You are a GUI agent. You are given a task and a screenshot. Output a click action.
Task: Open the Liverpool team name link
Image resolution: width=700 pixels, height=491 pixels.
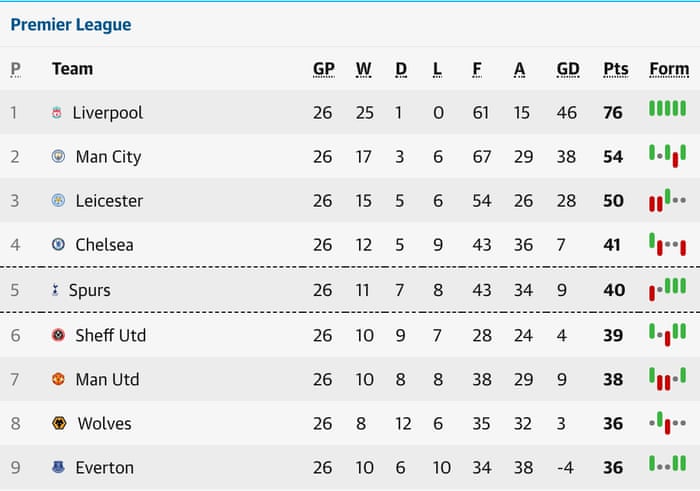pos(108,113)
